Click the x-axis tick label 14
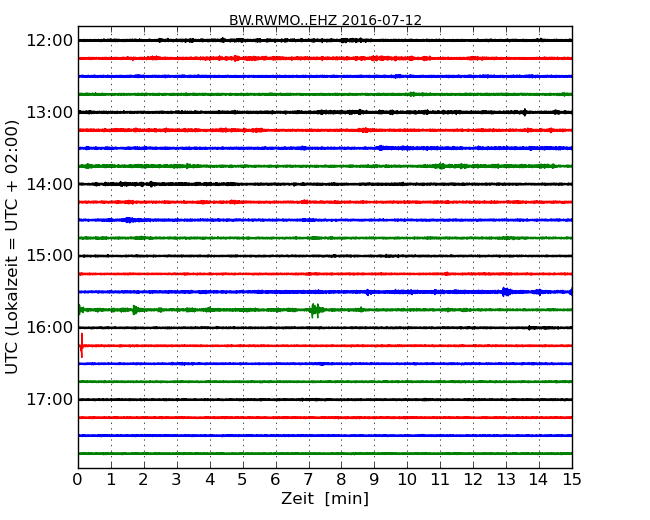 539,480
